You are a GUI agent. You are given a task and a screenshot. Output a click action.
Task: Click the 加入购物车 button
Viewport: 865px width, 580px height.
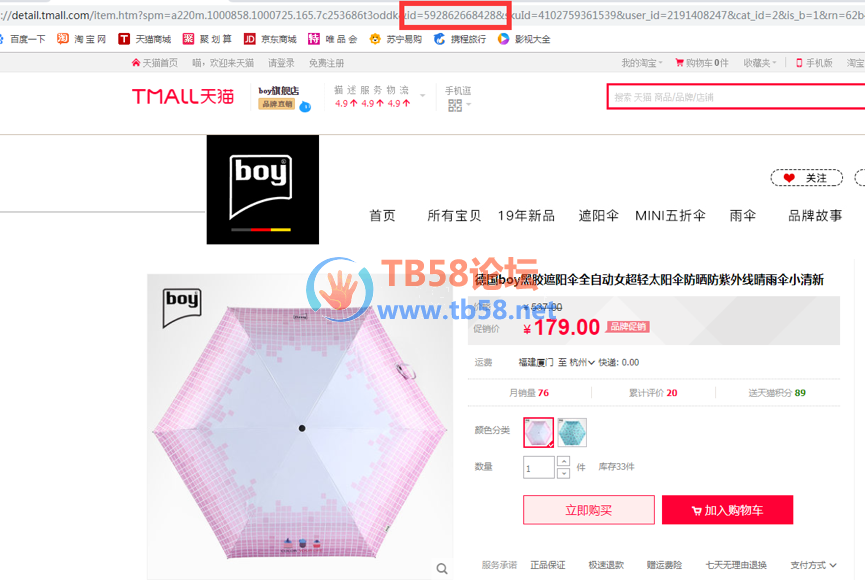[x=728, y=510]
